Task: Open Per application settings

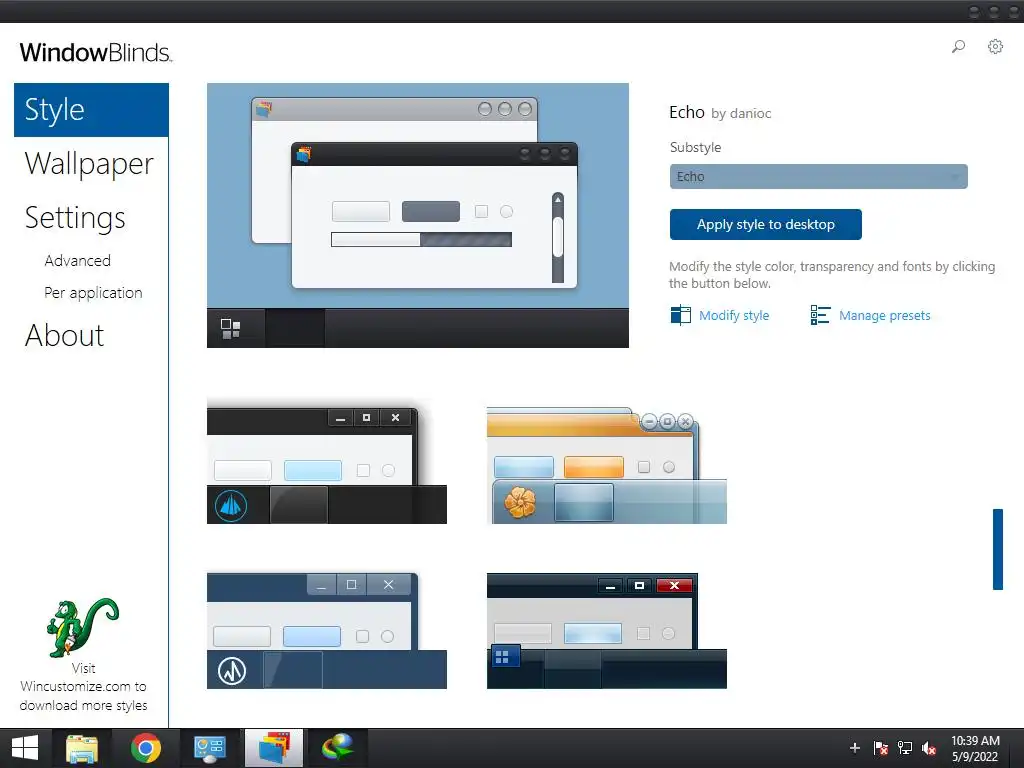Action: [x=93, y=293]
